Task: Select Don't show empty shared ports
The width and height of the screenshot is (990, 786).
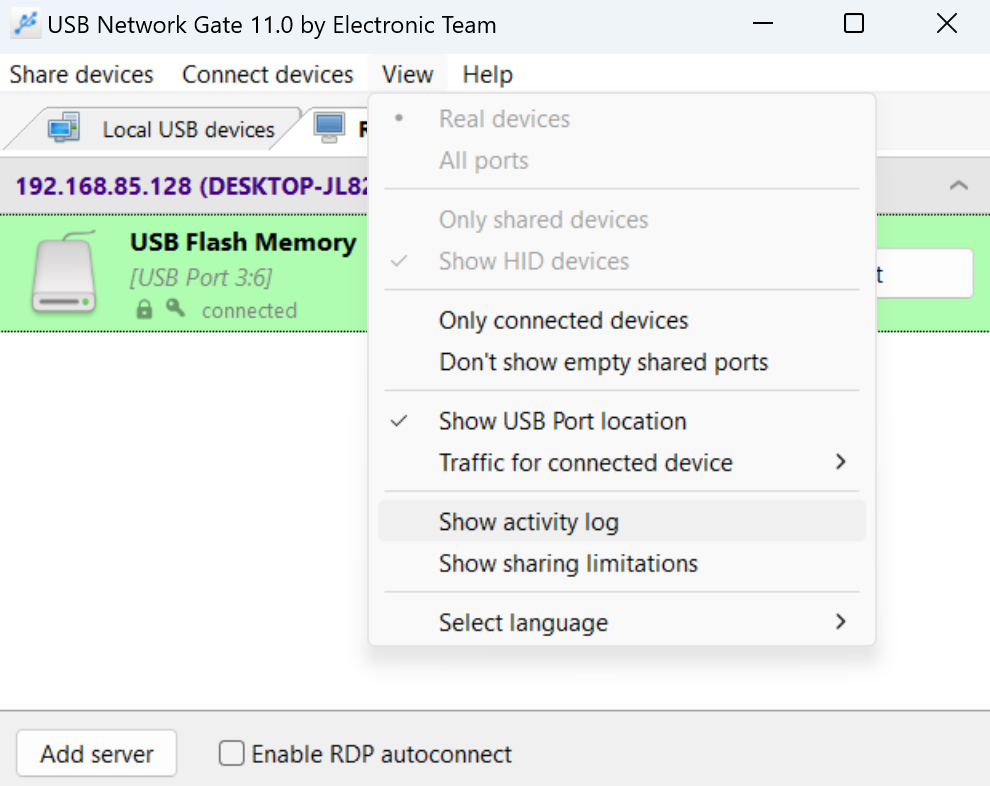Action: pos(603,362)
